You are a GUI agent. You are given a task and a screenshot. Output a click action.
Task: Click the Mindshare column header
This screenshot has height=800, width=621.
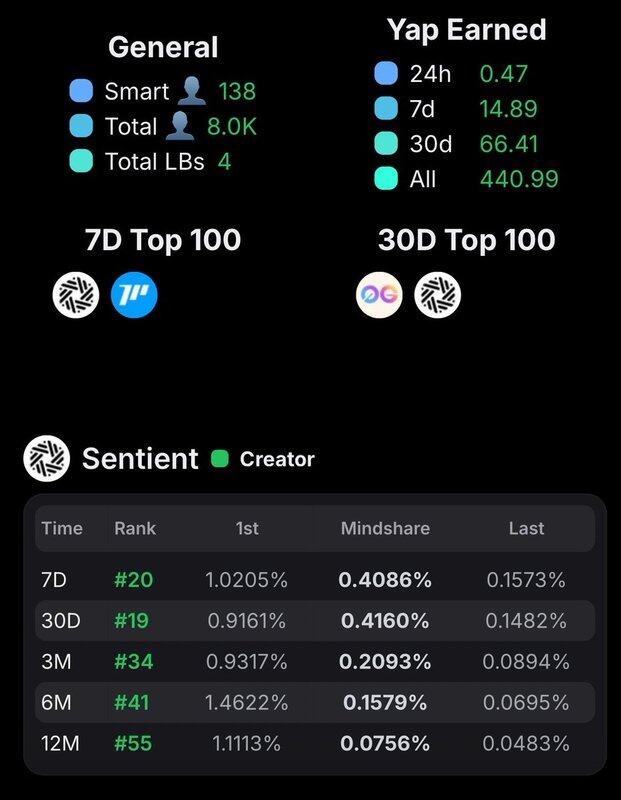386,528
